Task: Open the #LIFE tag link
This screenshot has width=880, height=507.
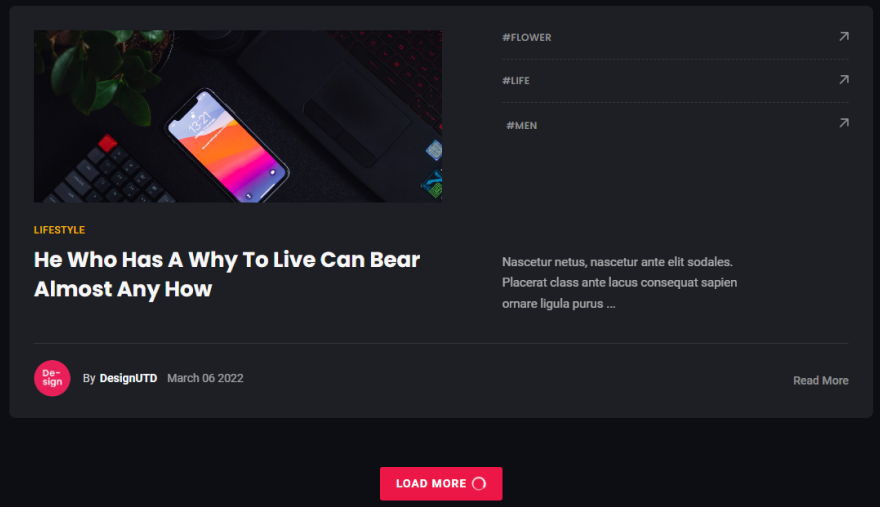Action: pyautogui.click(x=516, y=81)
